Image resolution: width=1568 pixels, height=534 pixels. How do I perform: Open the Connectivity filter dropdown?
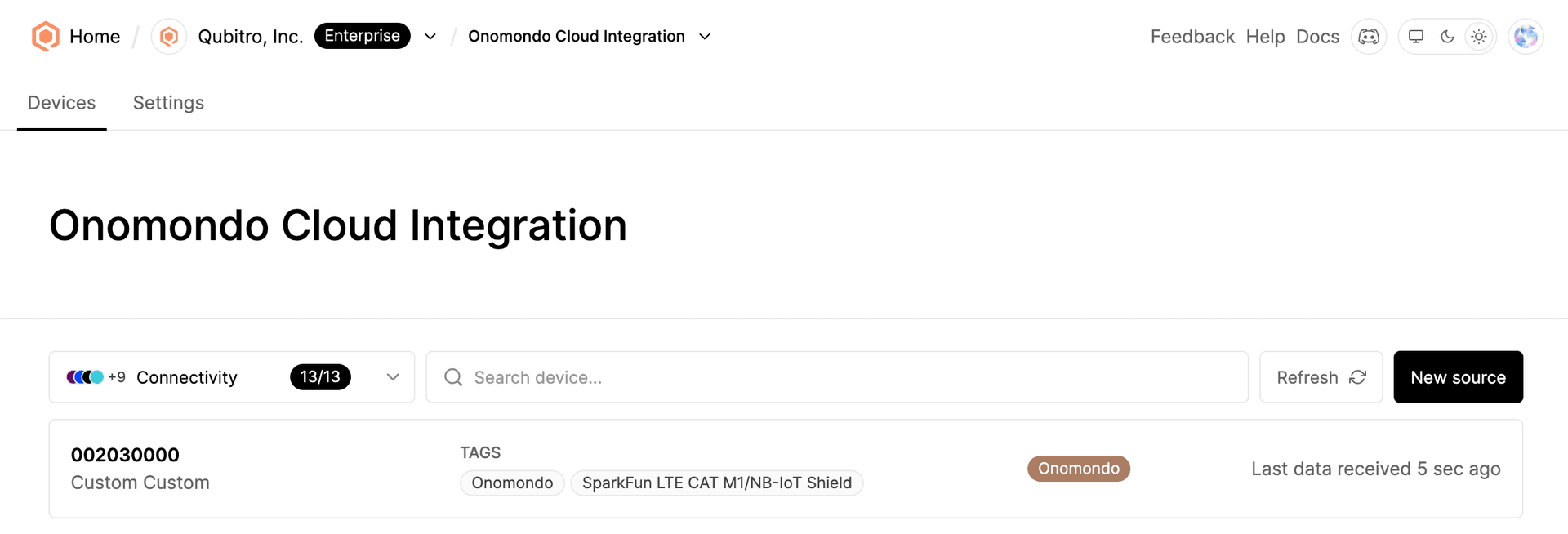(x=232, y=377)
